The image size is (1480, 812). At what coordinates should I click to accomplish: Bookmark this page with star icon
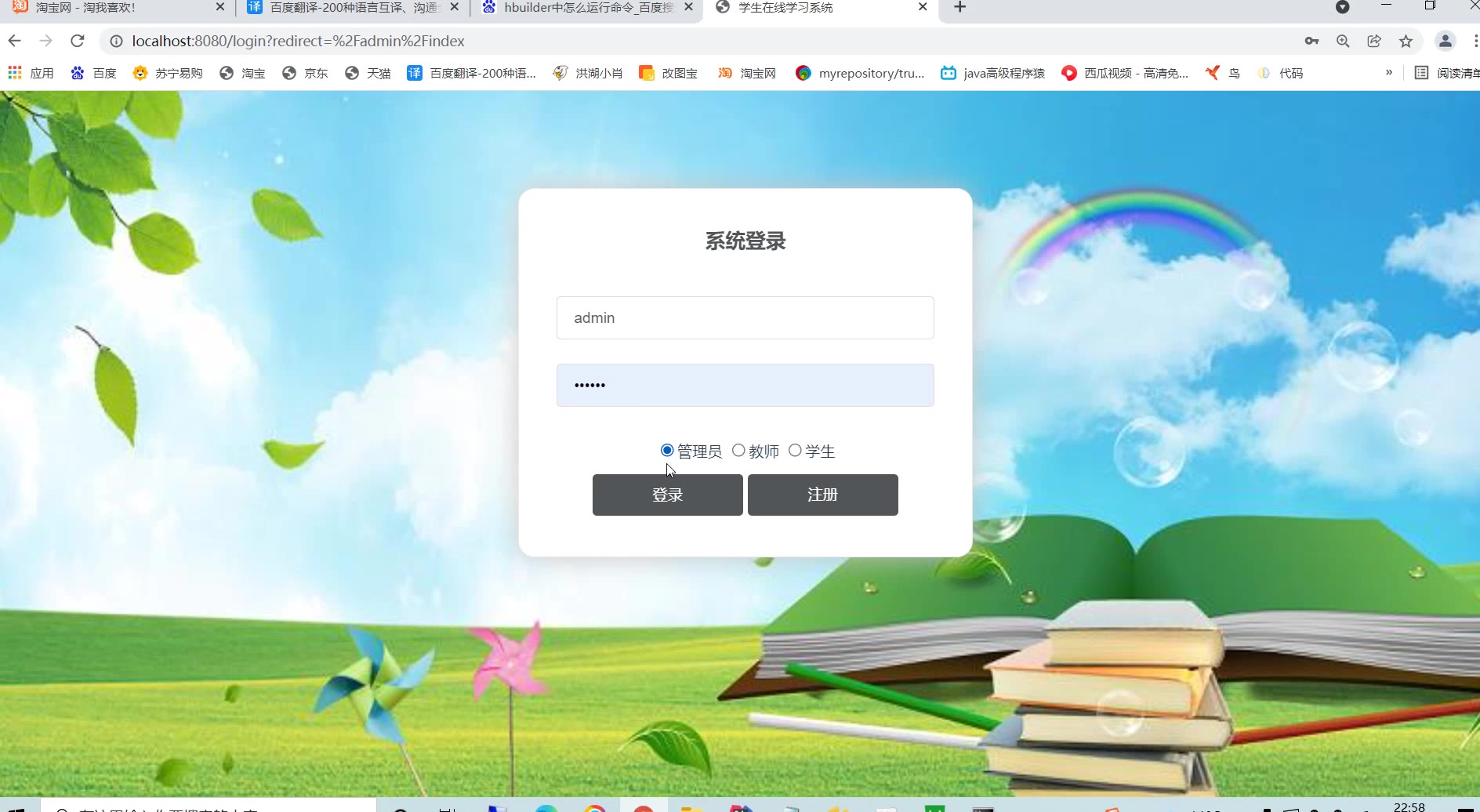[x=1406, y=41]
